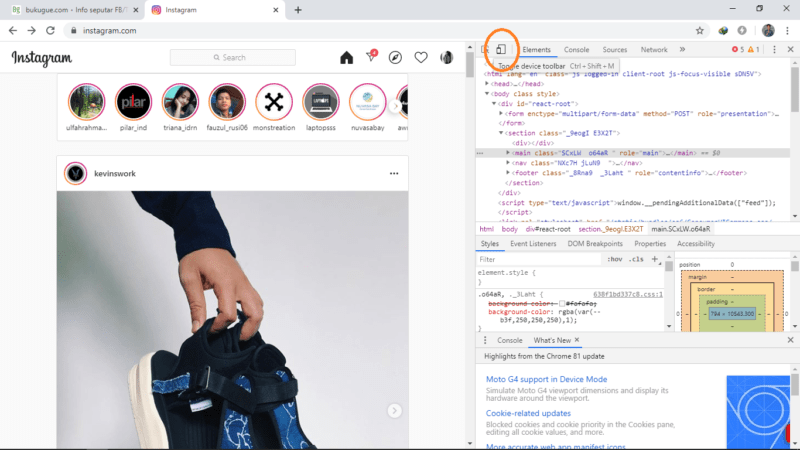The image size is (800, 450).
Task: Open kevinswork profile name
Action: (x=115, y=173)
